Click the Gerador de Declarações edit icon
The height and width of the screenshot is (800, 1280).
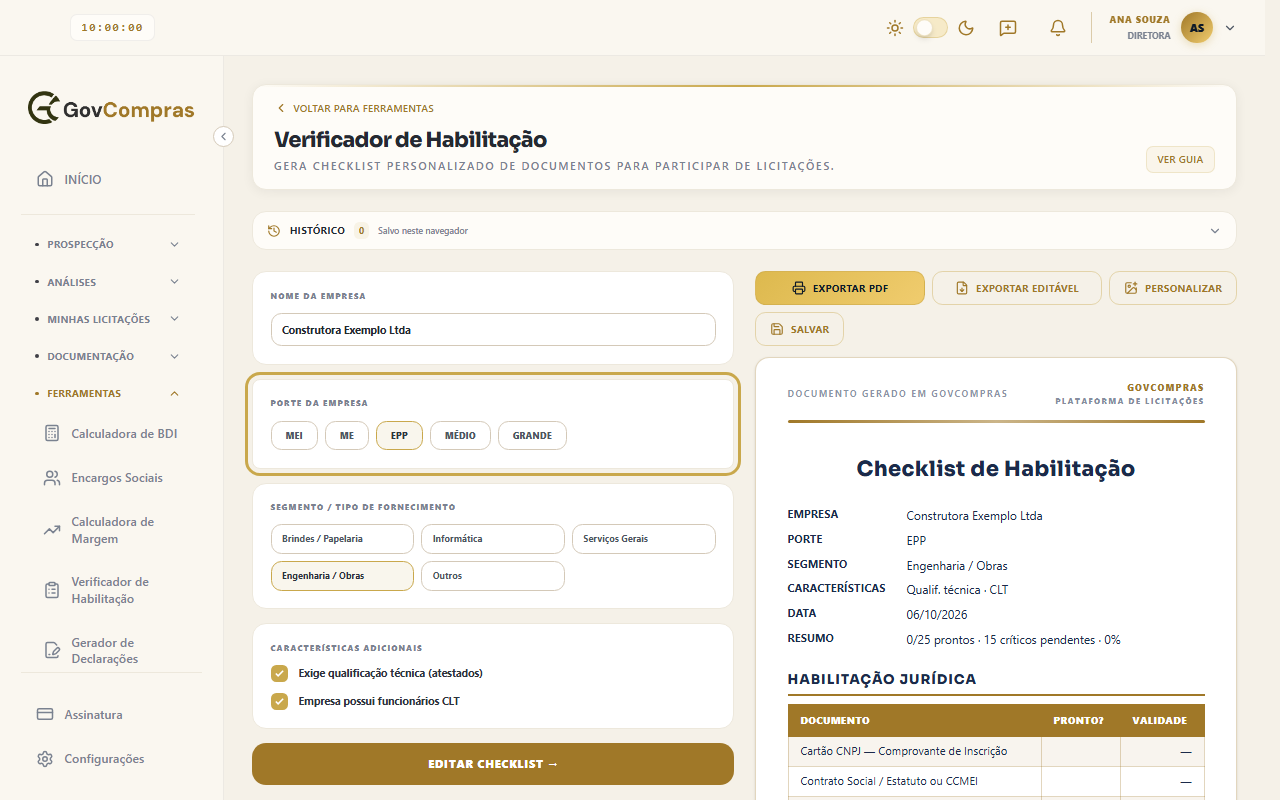click(52, 650)
